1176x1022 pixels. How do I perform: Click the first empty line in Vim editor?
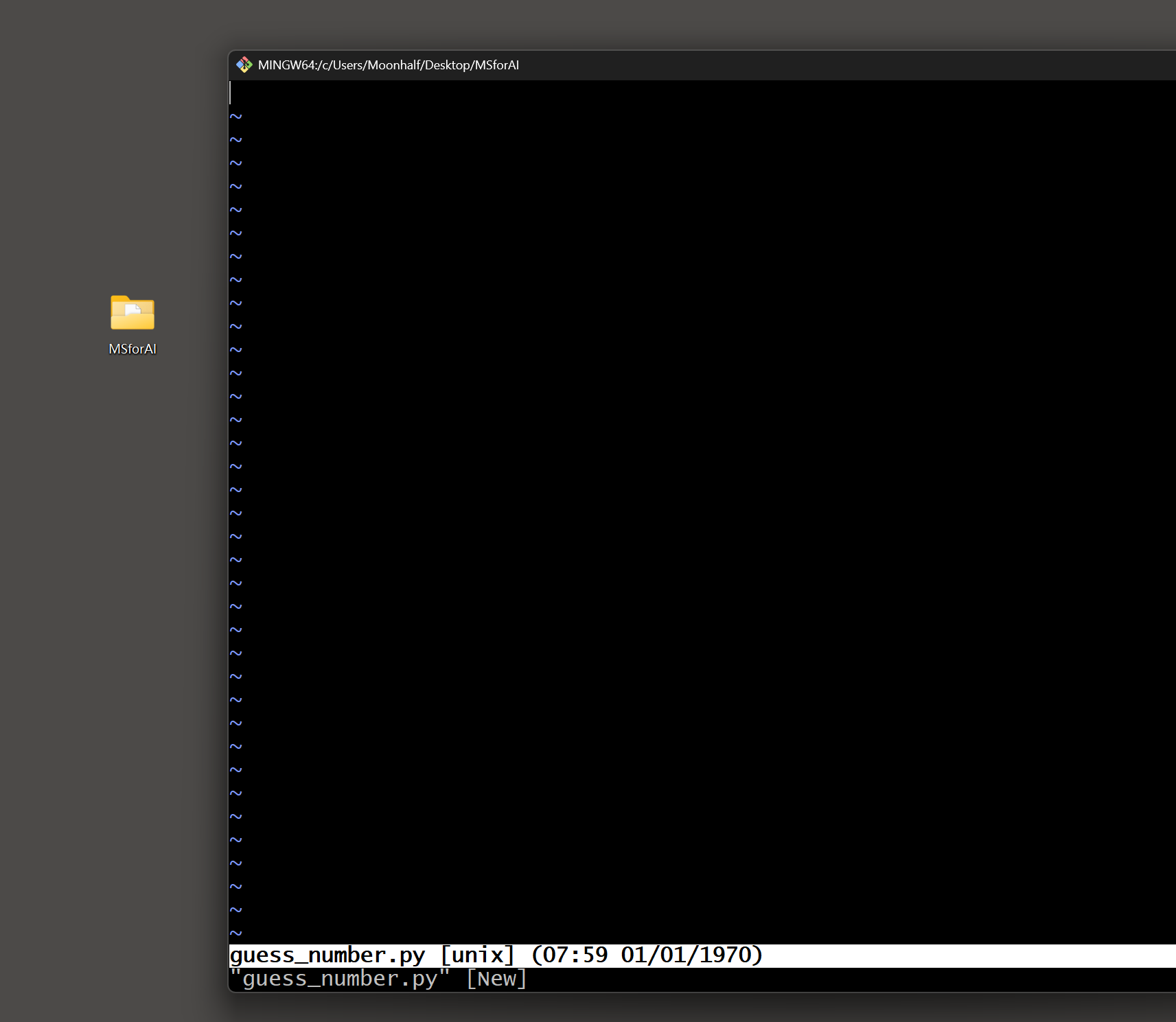coord(702,93)
